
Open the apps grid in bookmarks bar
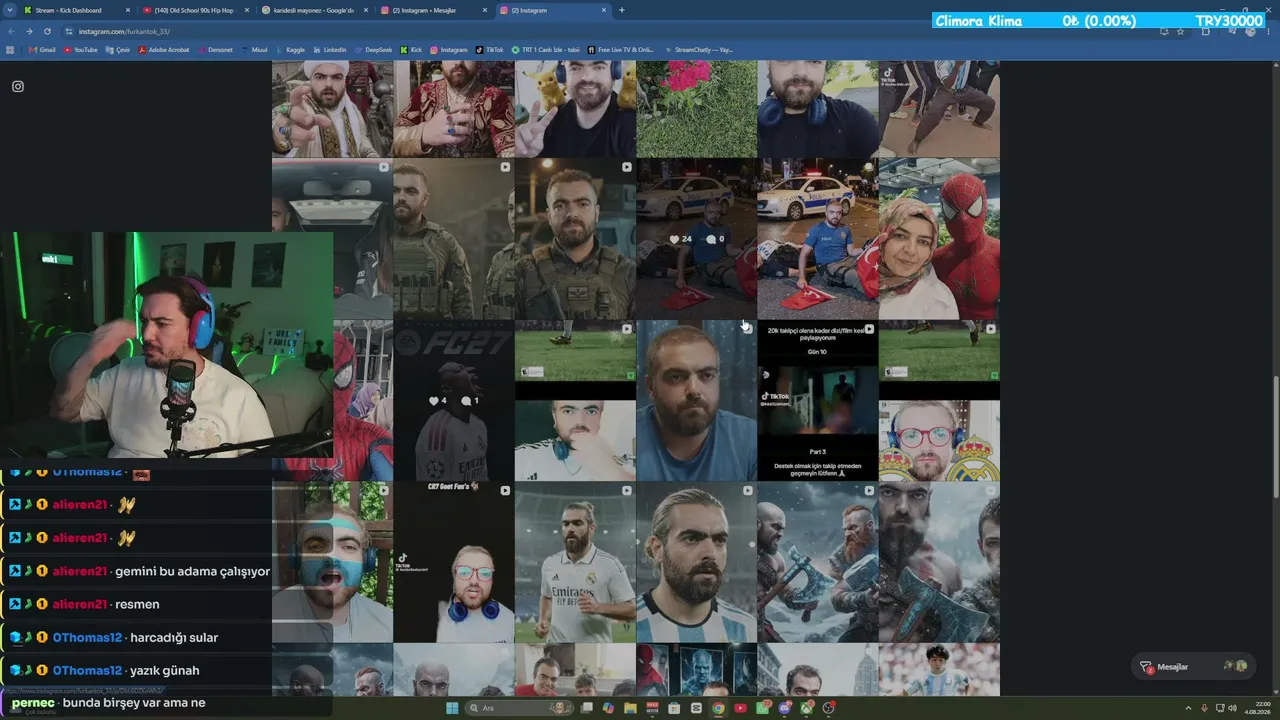point(10,49)
